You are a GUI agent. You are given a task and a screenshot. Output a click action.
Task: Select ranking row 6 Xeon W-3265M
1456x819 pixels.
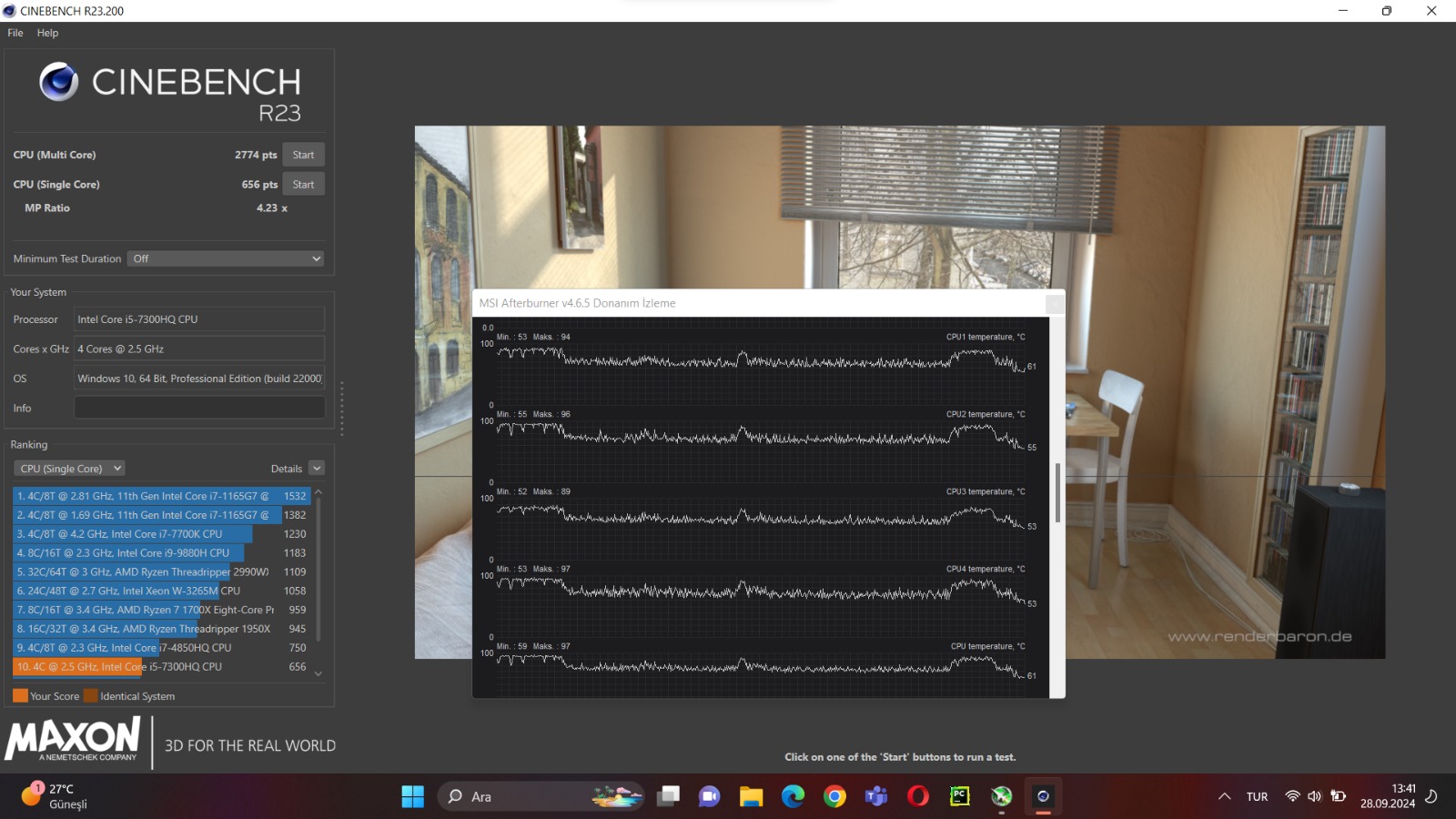[x=162, y=591]
